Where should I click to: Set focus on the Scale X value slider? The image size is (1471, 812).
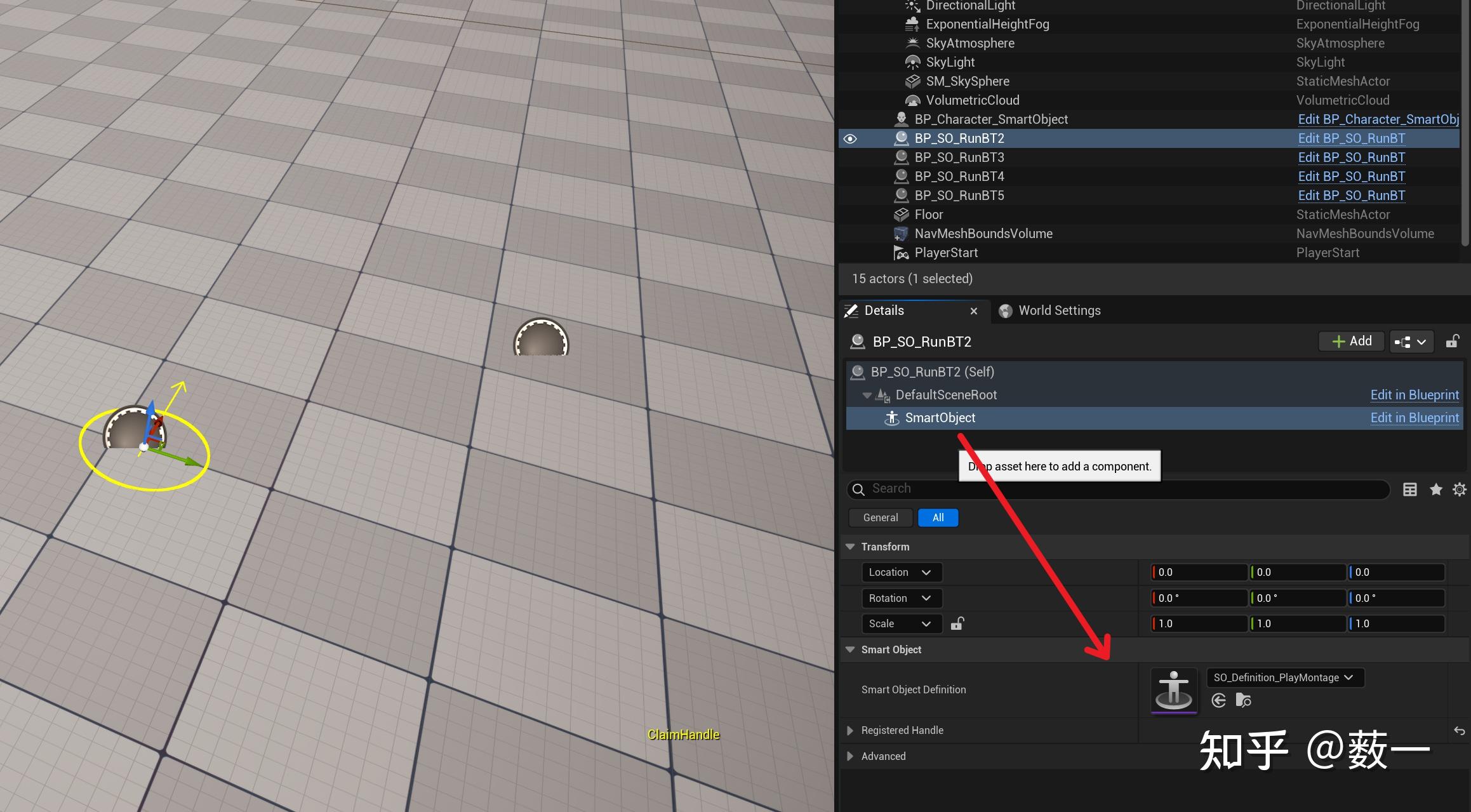click(x=1198, y=623)
